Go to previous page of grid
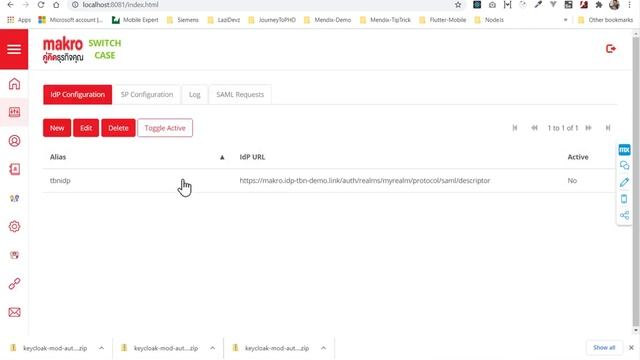640x360 pixels. (x=534, y=128)
